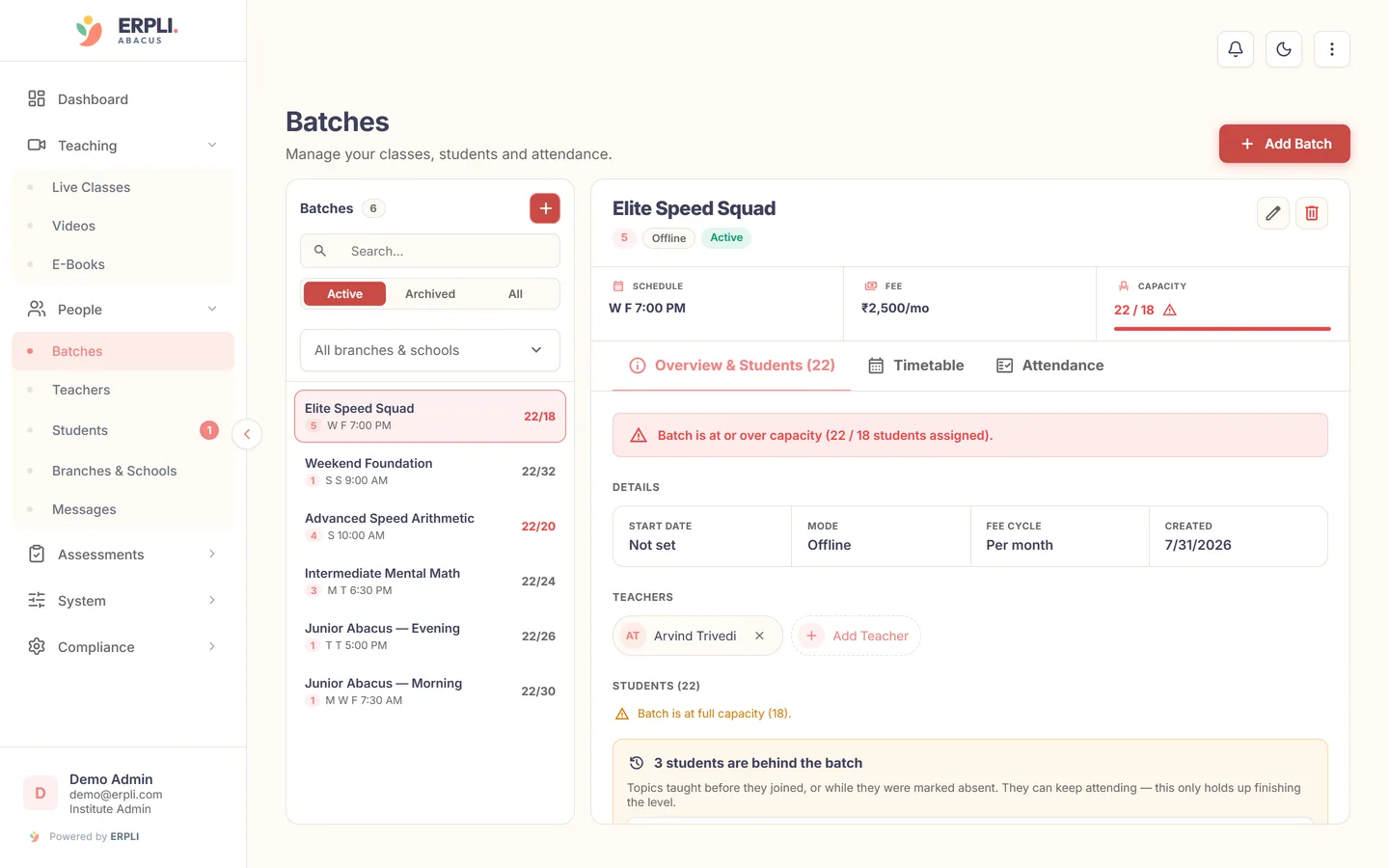The width and height of the screenshot is (1389, 868).
Task: Switch to Timetable tab
Action: pos(916,366)
